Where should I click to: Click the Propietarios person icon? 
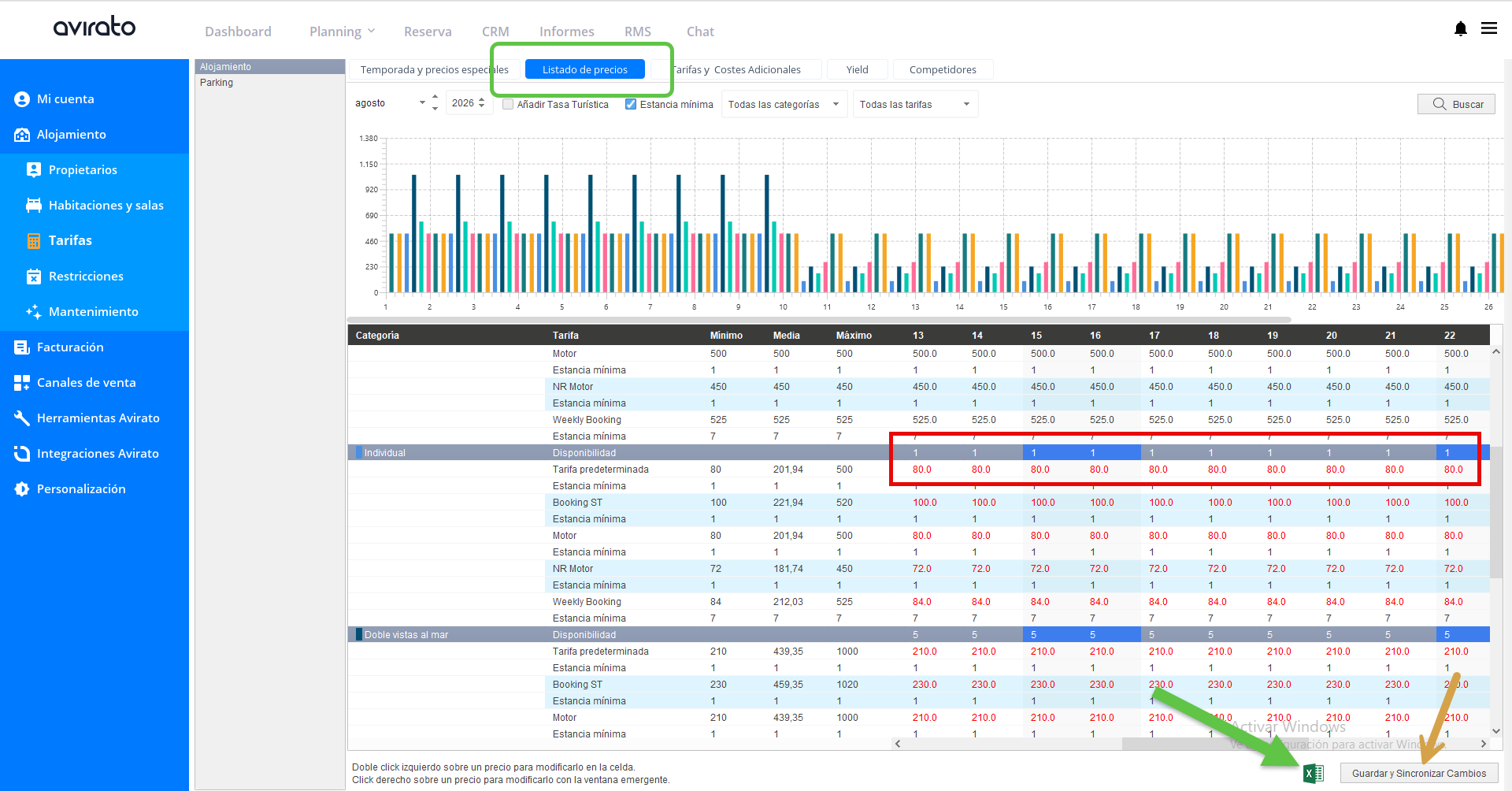34,170
